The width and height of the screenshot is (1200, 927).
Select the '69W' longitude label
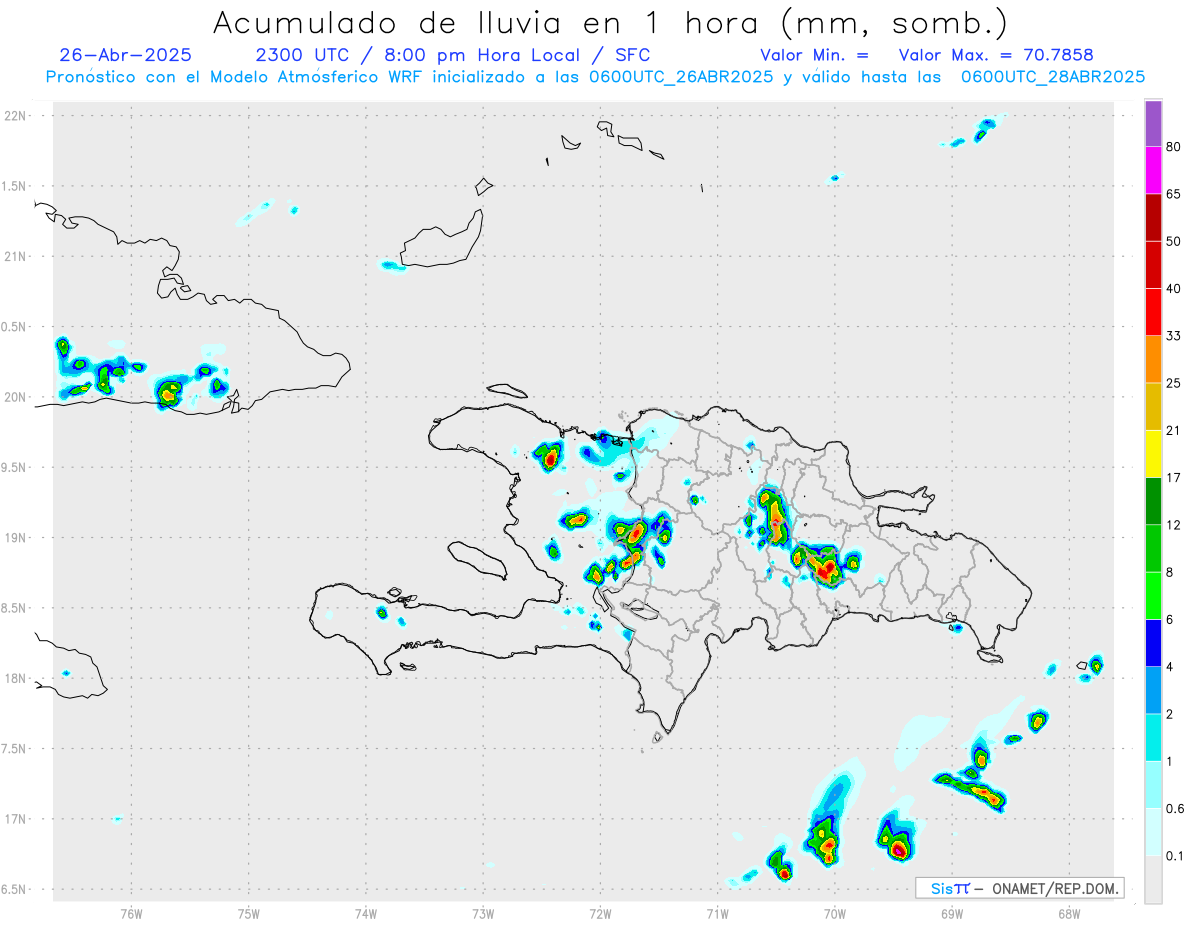click(952, 914)
